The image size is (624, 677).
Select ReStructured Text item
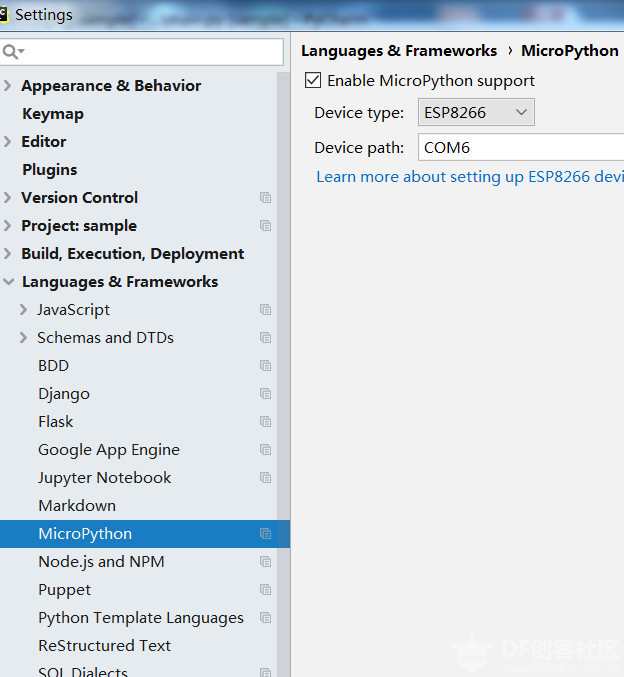105,645
